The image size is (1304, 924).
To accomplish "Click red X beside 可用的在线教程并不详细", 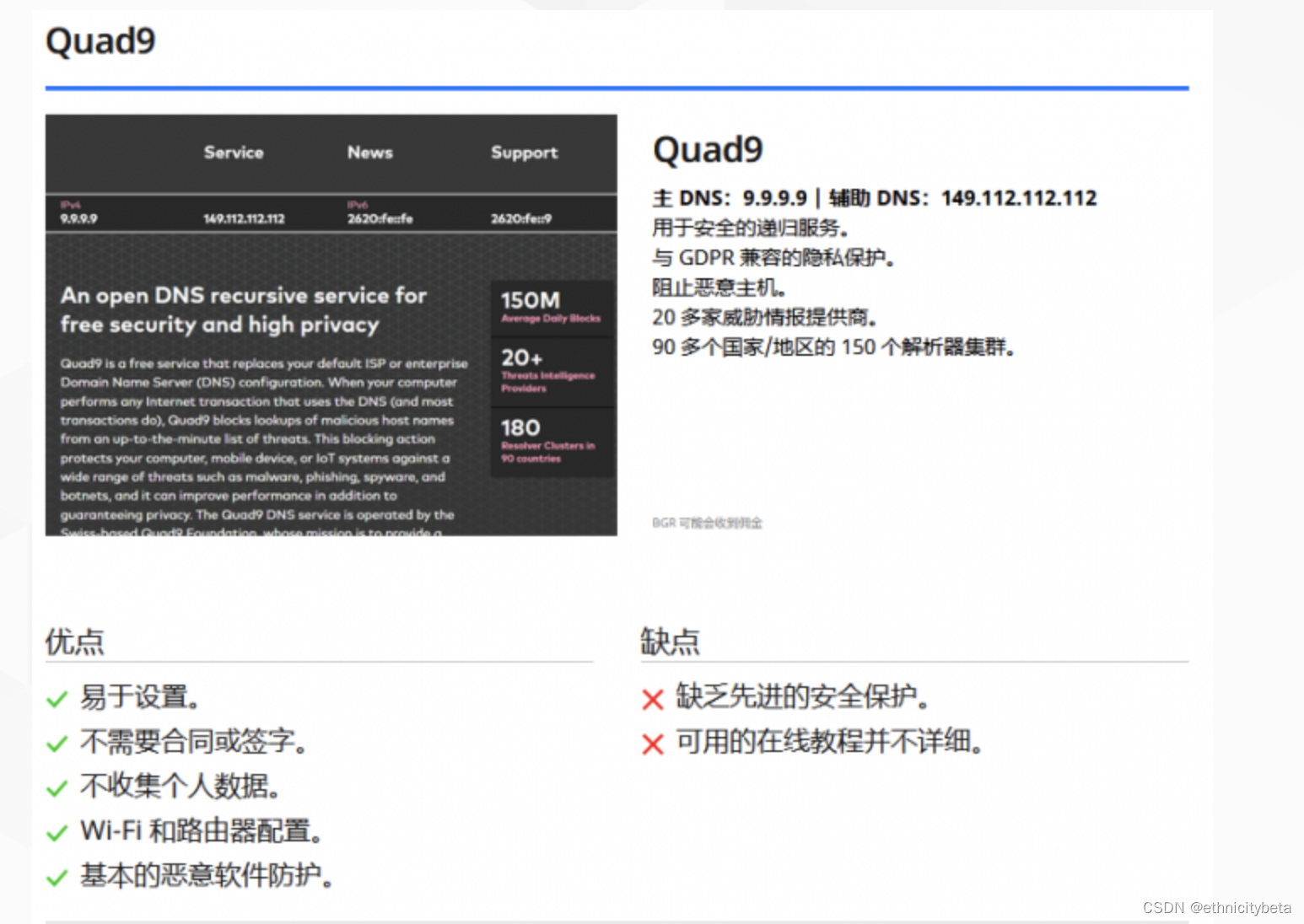I will (x=653, y=744).
